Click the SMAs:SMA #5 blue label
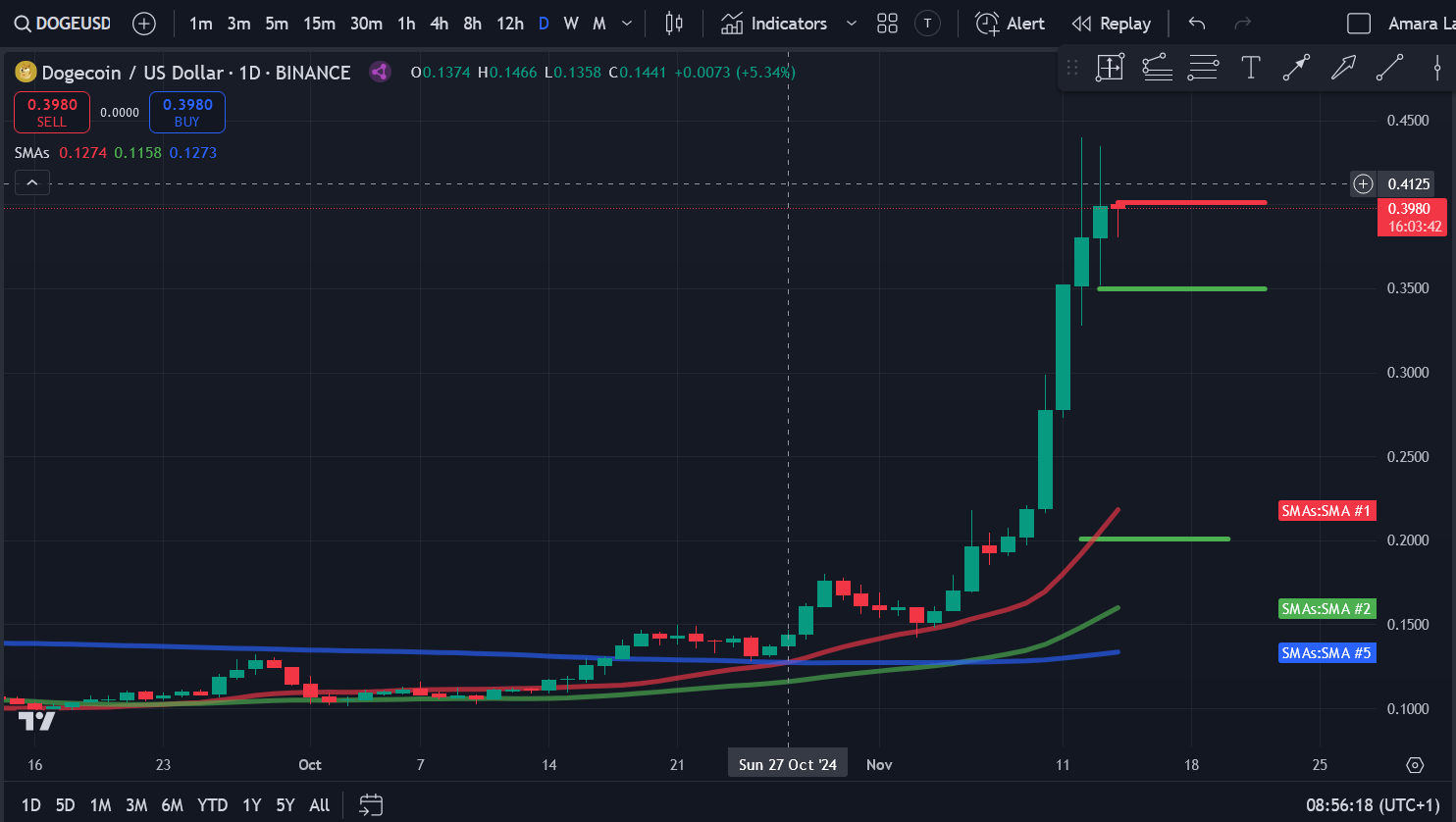1456x822 pixels. pos(1326,653)
